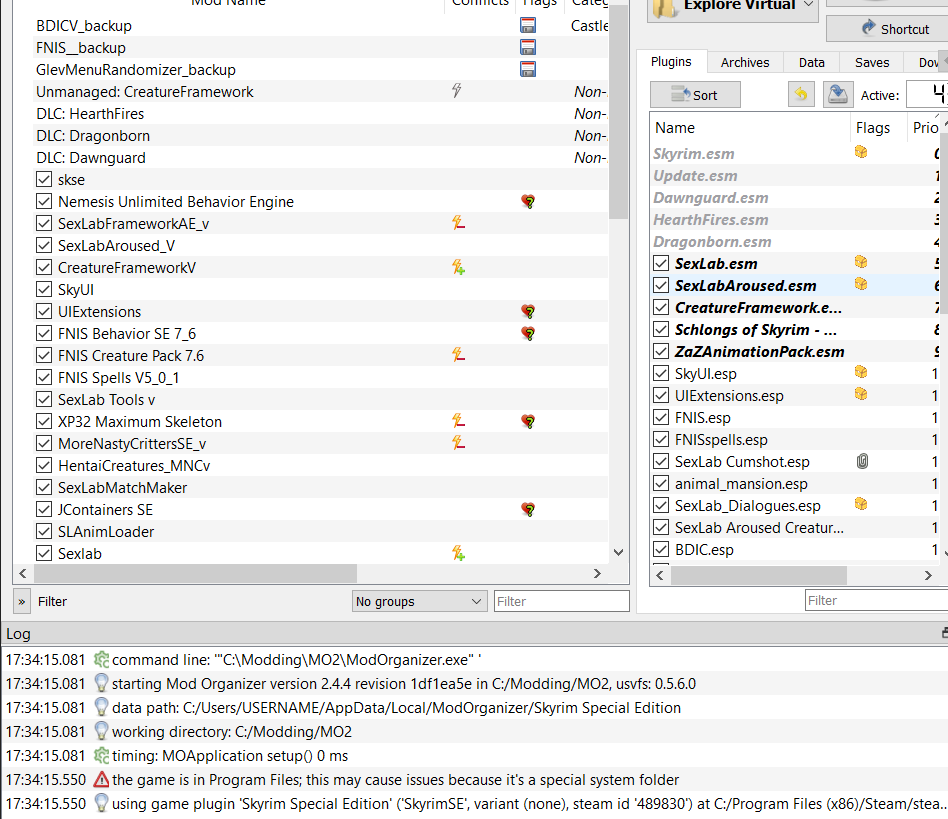The width and height of the screenshot is (948, 819).
Task: Select the Program Files warning log entry
Action: pyautogui.click(x=474, y=780)
